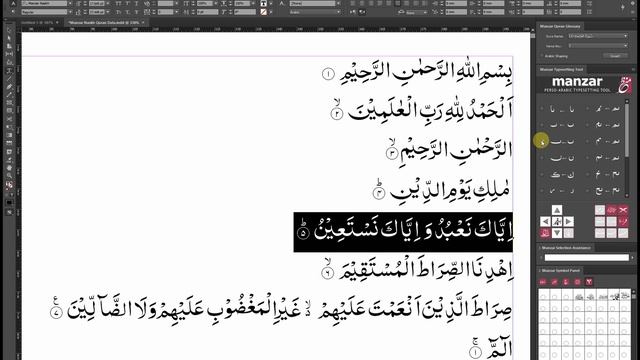Click the Selection Assistance white slider bar
Image resolution: width=640 pixels, height=360 pixels.
(x=587, y=258)
